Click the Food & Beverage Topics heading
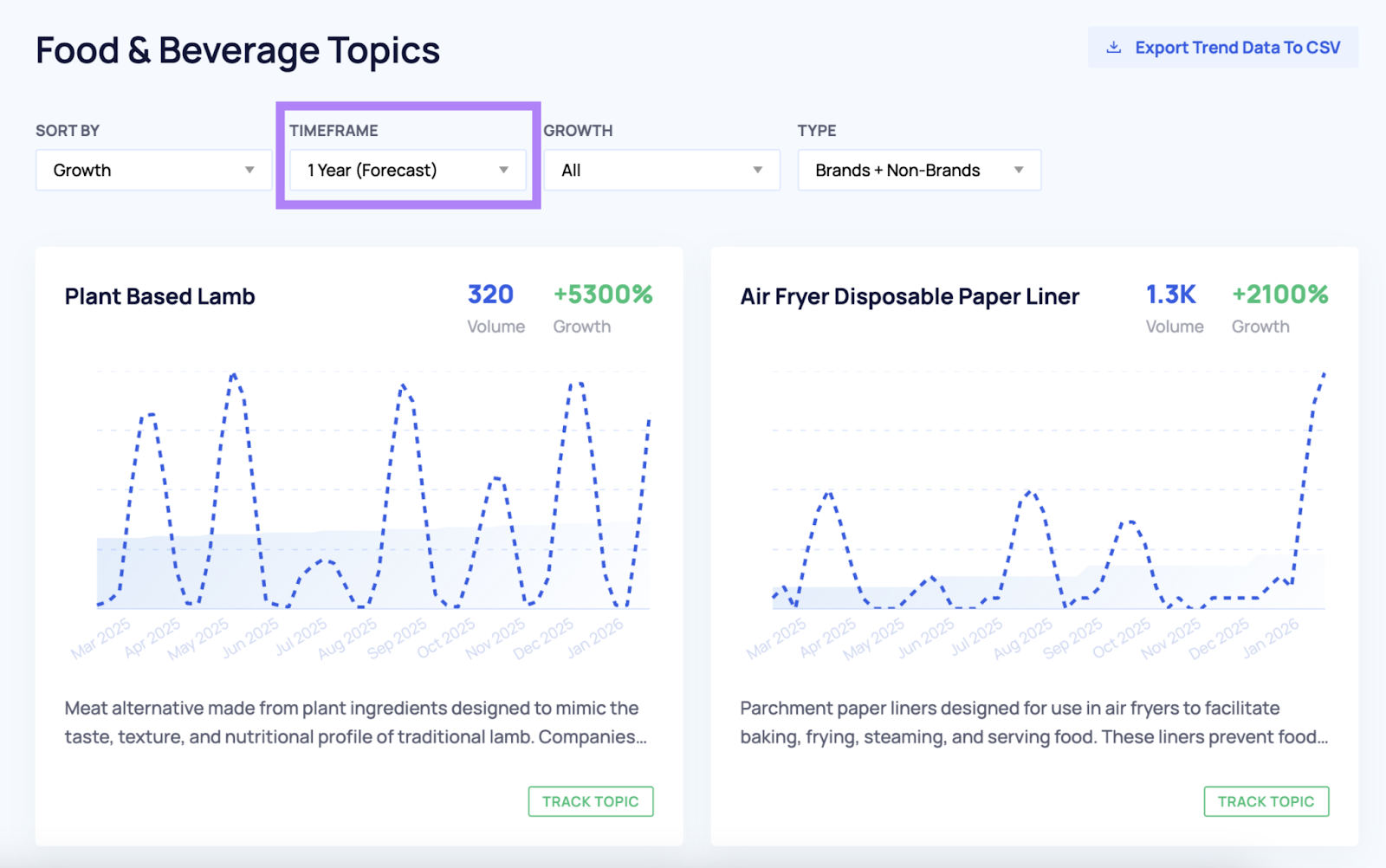 coord(238,50)
